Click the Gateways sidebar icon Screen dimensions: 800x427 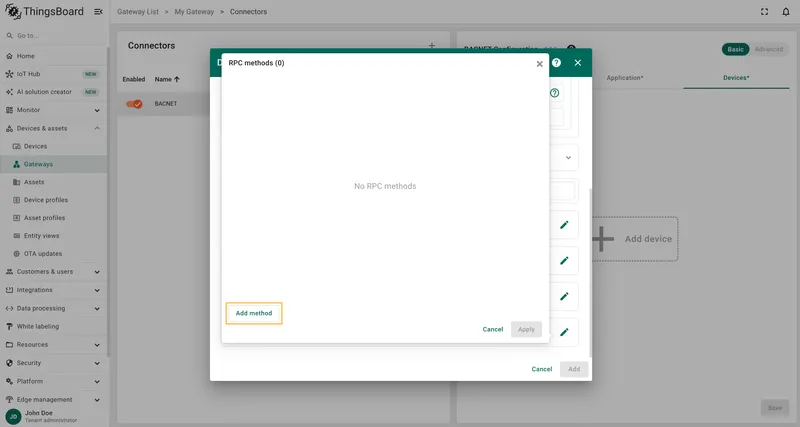point(16,164)
